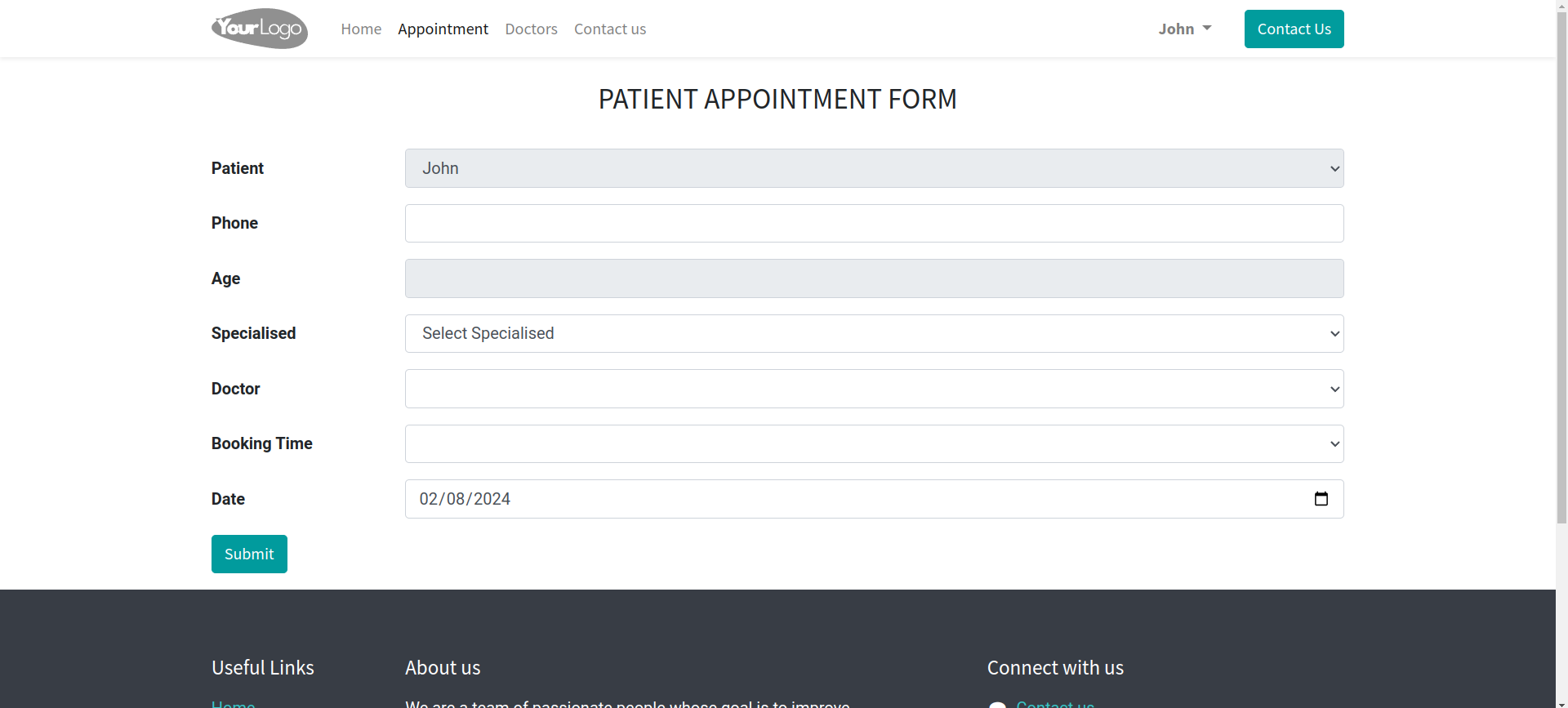1568x708 pixels.
Task: Click the teal Contact Us button
Action: pos(1294,29)
